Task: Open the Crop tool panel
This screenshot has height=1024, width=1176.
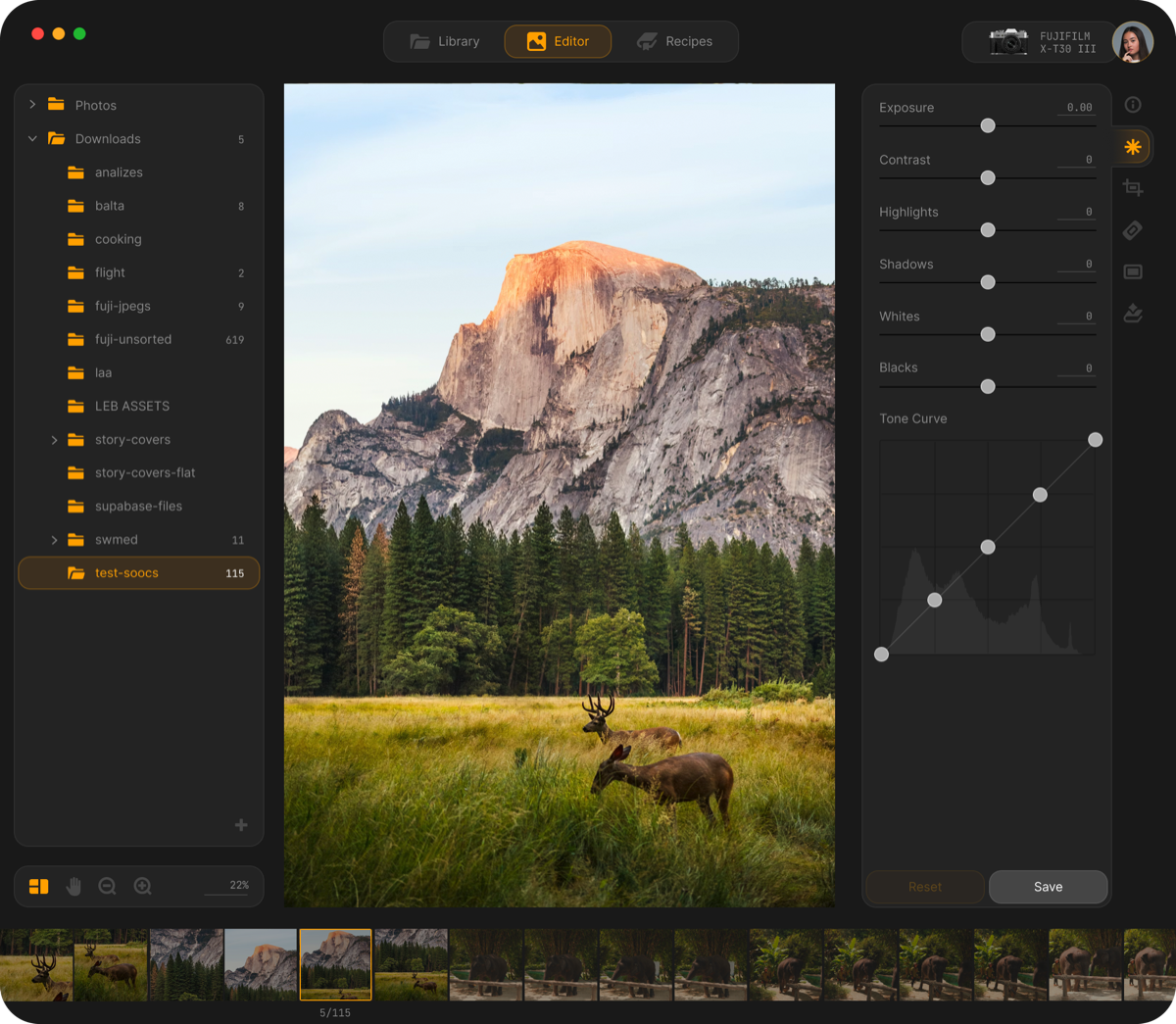Action: (x=1133, y=187)
